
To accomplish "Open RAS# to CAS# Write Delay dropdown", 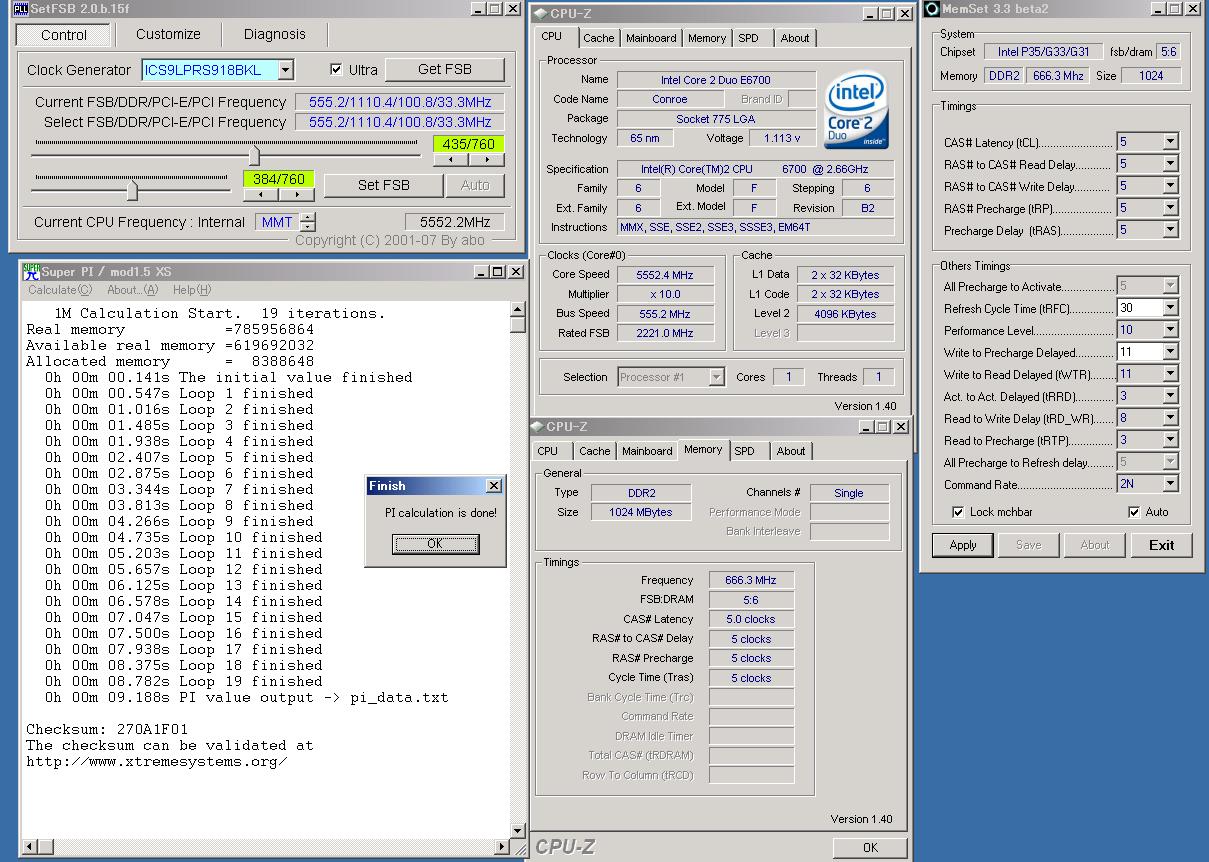I will click(1170, 186).
